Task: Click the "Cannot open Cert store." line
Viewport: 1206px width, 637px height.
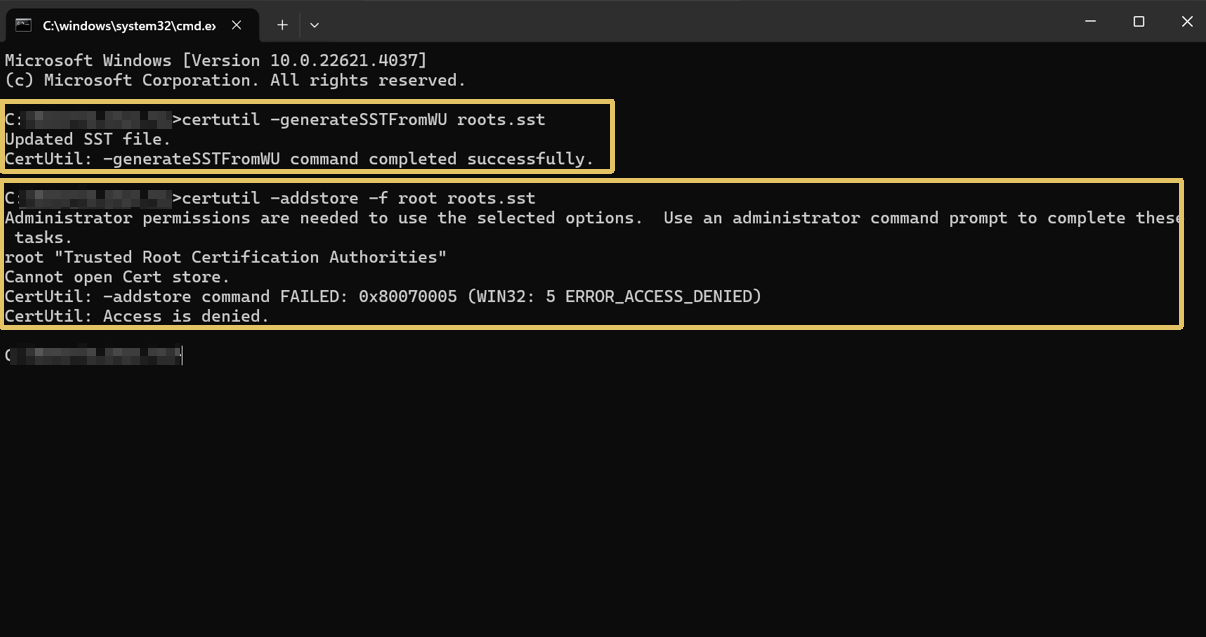Action: pyautogui.click(x=117, y=277)
